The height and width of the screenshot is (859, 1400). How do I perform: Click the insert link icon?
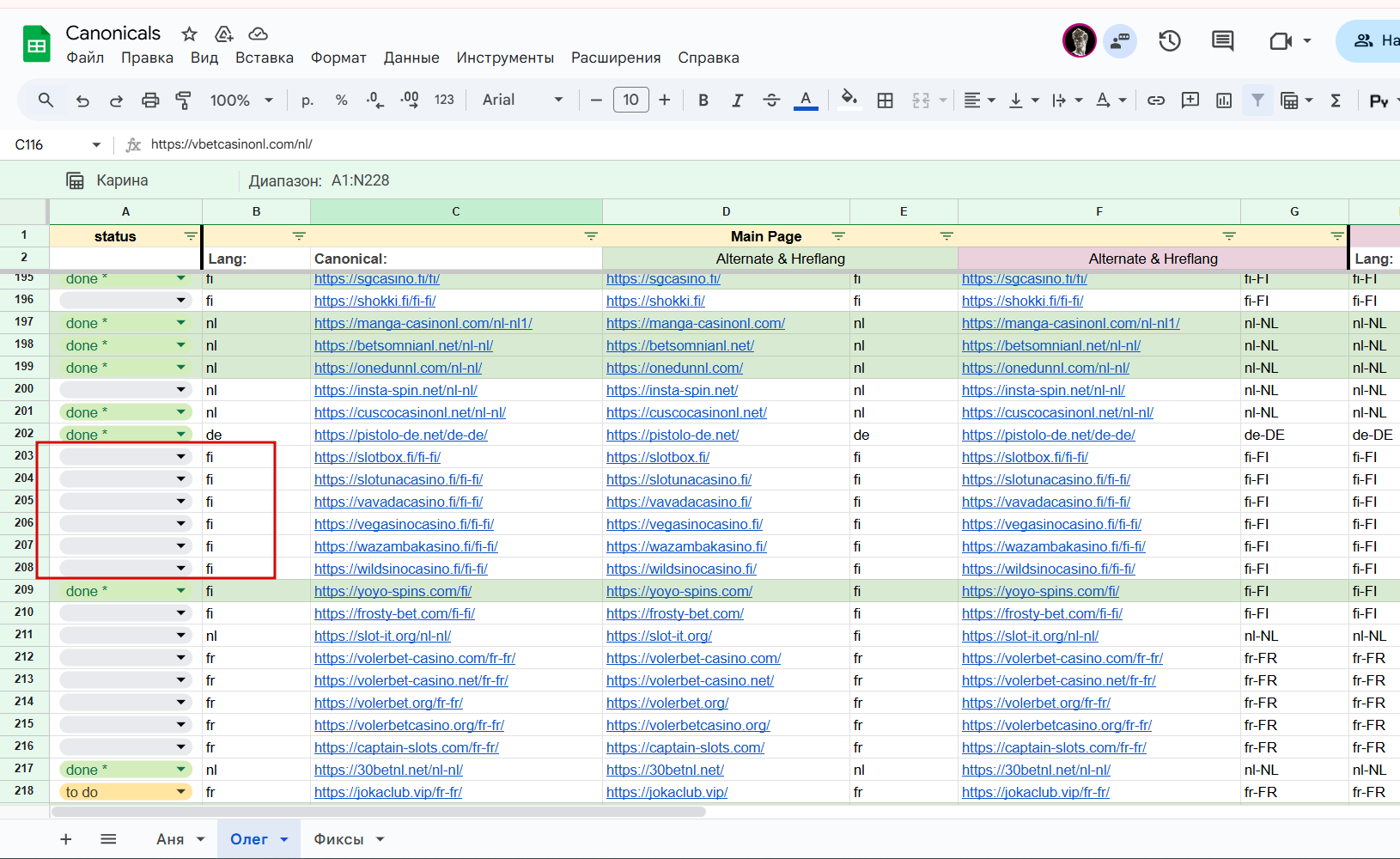(x=1156, y=101)
